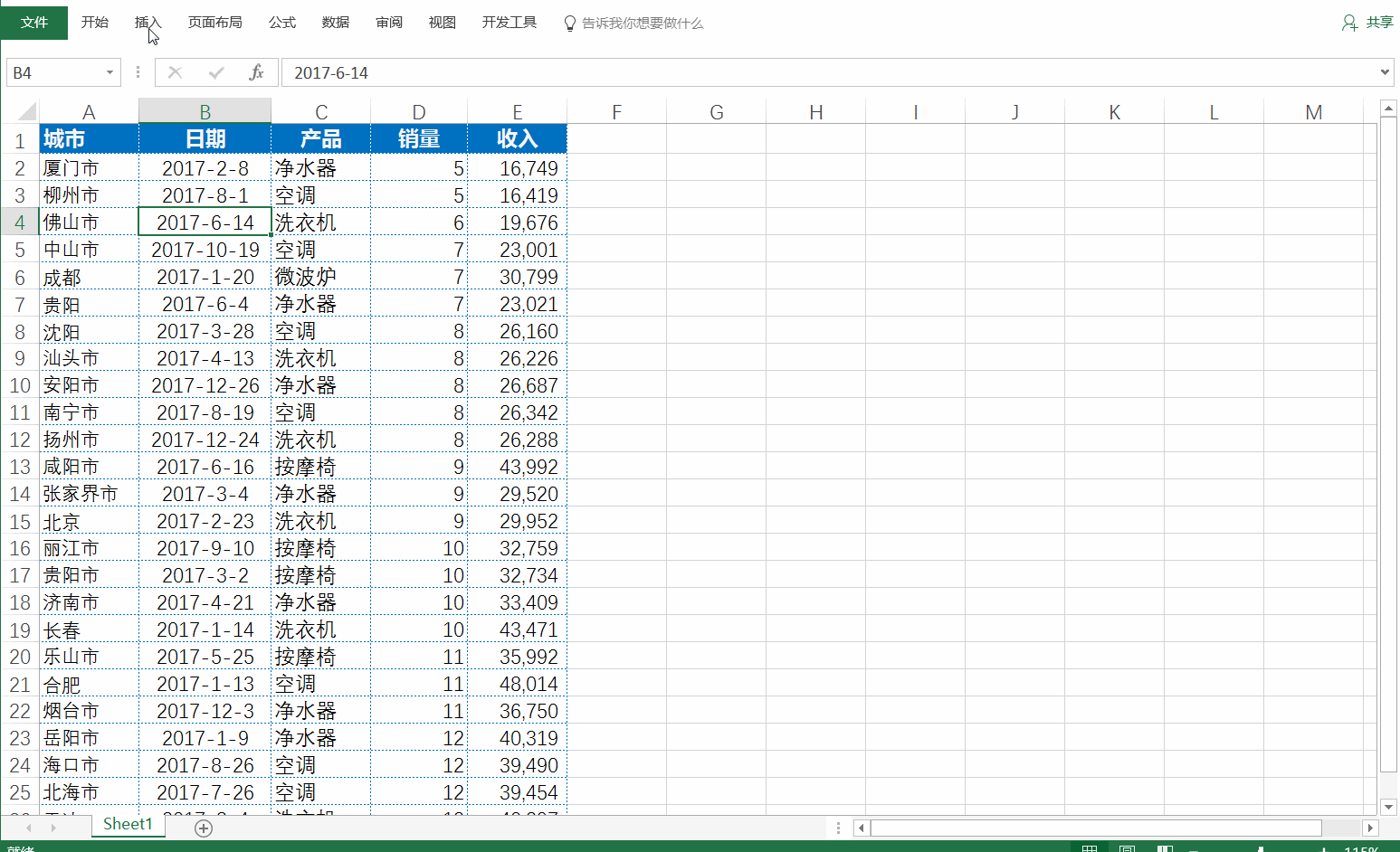
Task: Select column K header
Action: coord(1115,112)
